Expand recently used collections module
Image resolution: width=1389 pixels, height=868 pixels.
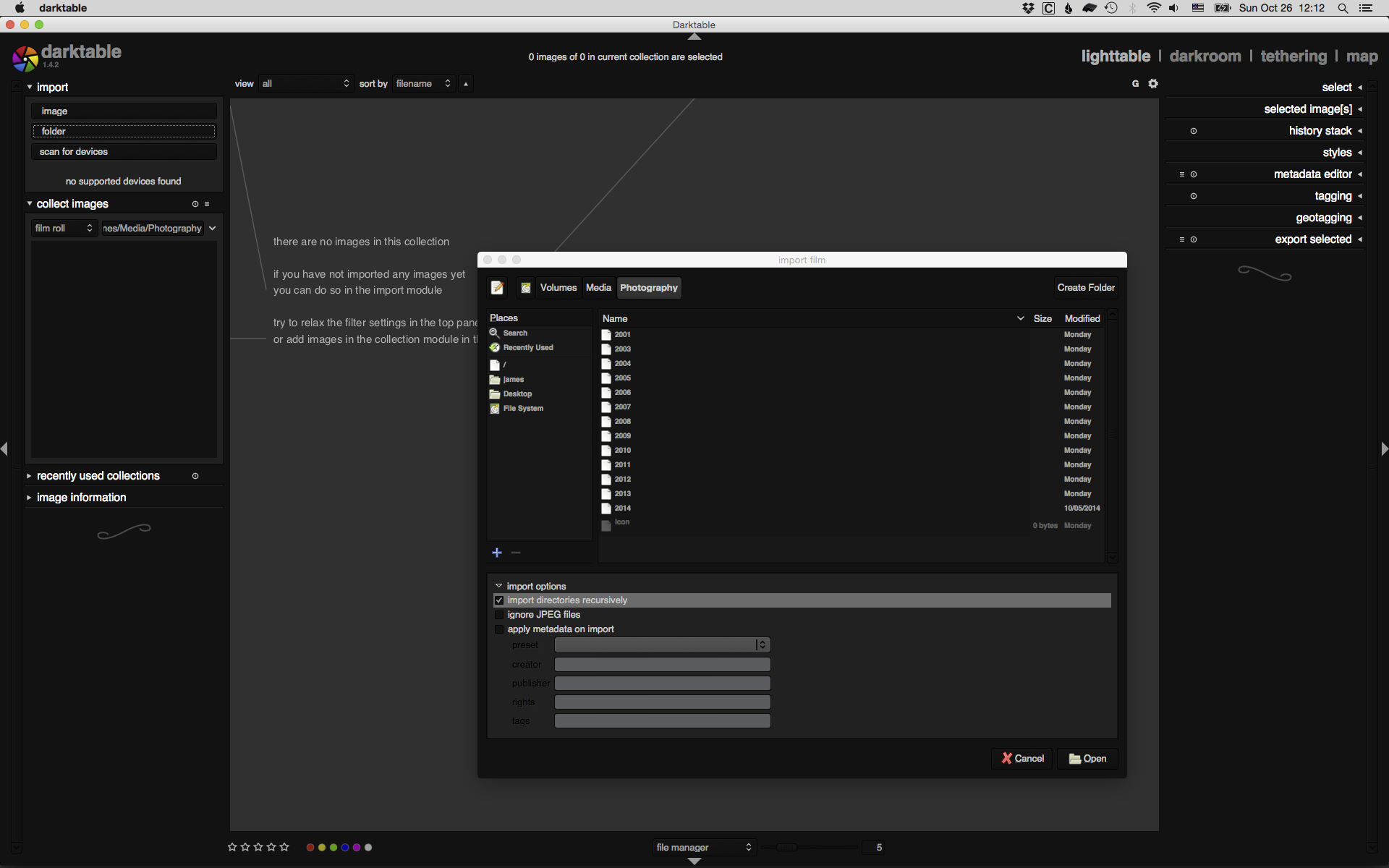point(29,476)
